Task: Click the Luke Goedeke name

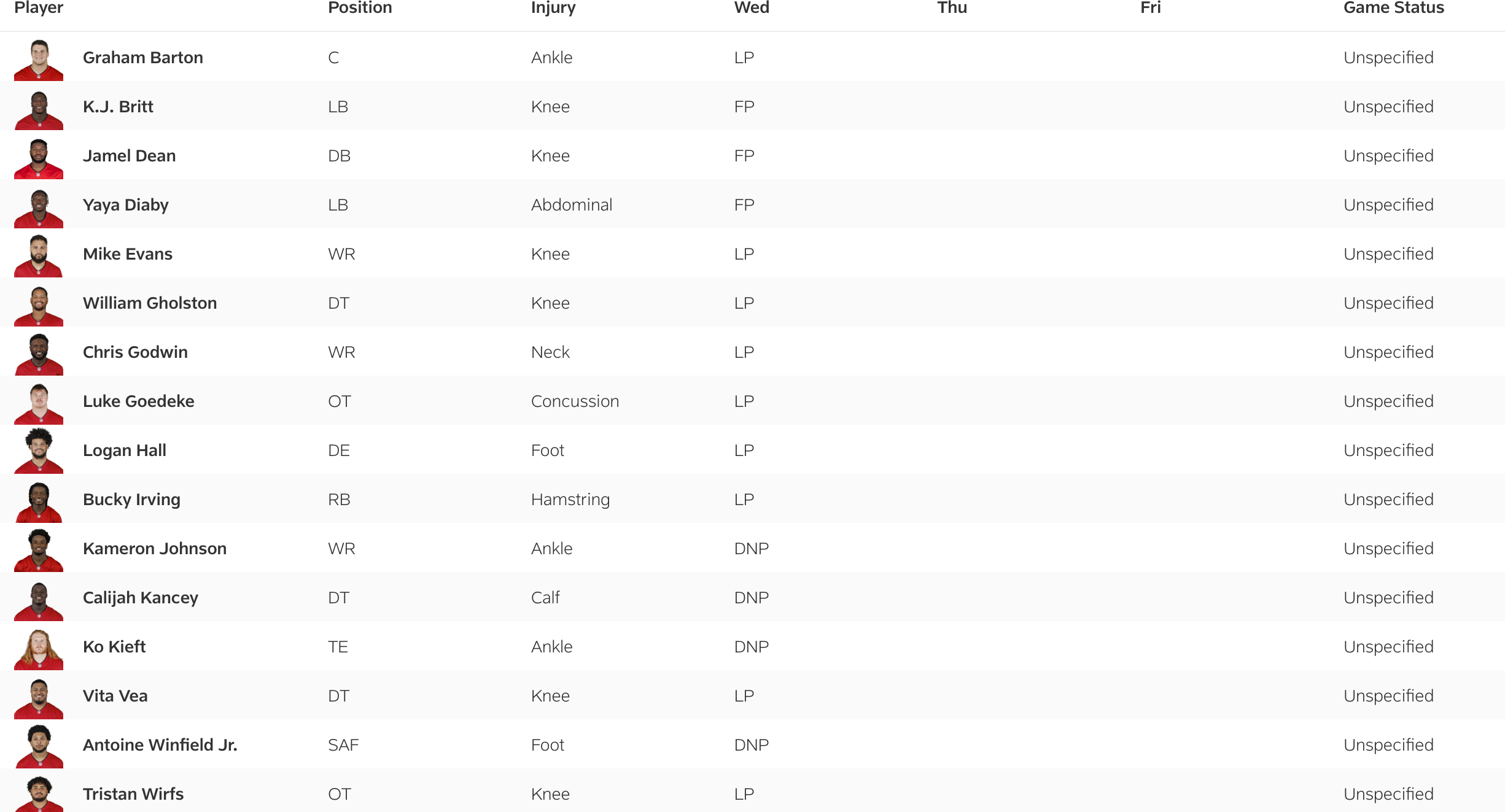Action: (x=138, y=401)
